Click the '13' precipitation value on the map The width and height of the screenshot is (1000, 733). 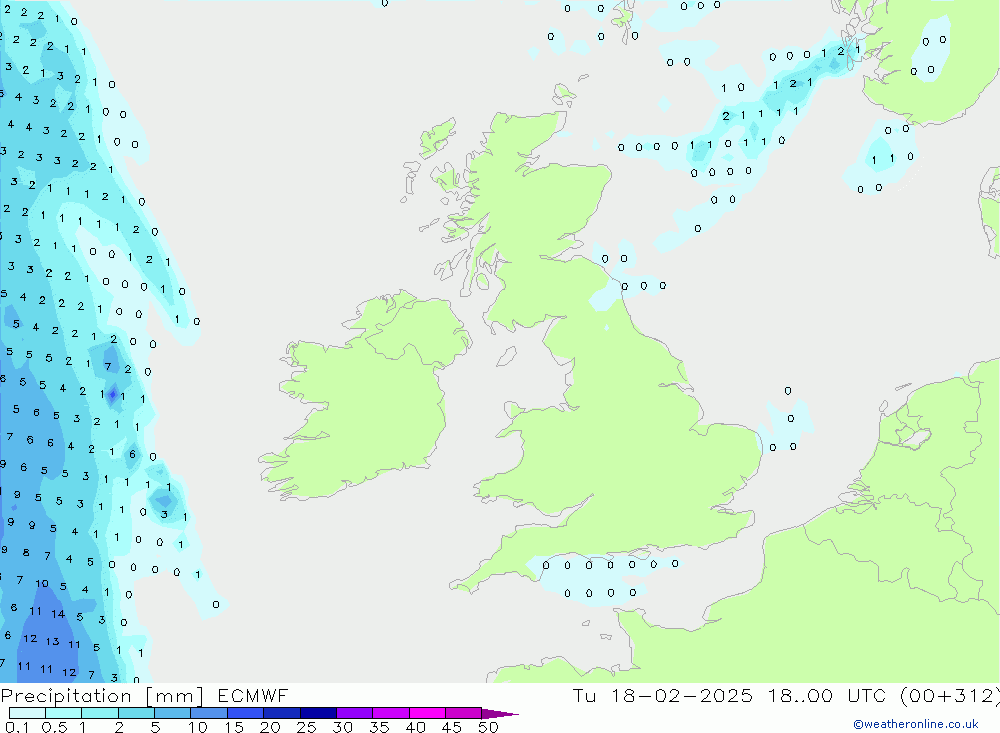click(52, 641)
